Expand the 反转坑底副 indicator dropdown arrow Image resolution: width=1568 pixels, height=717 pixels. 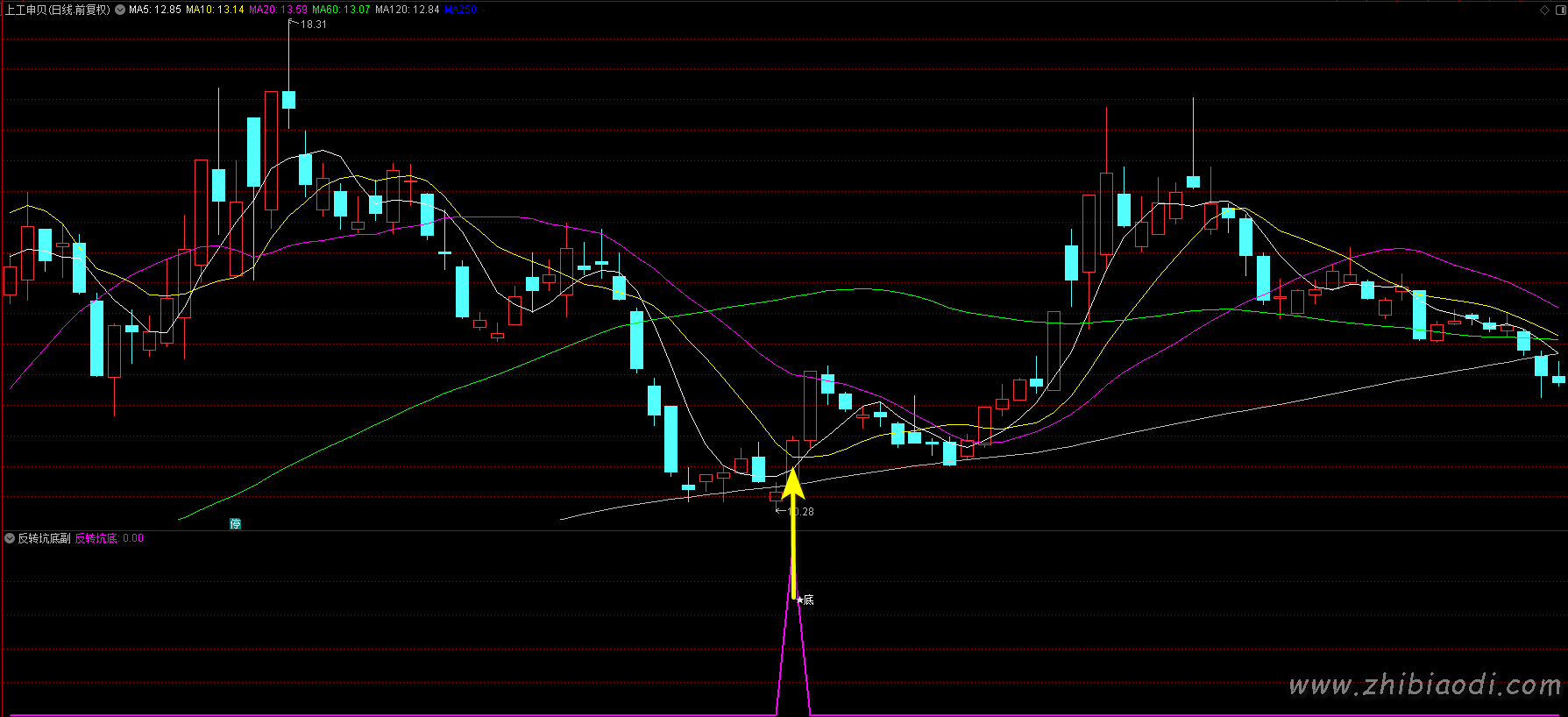pos(10,538)
